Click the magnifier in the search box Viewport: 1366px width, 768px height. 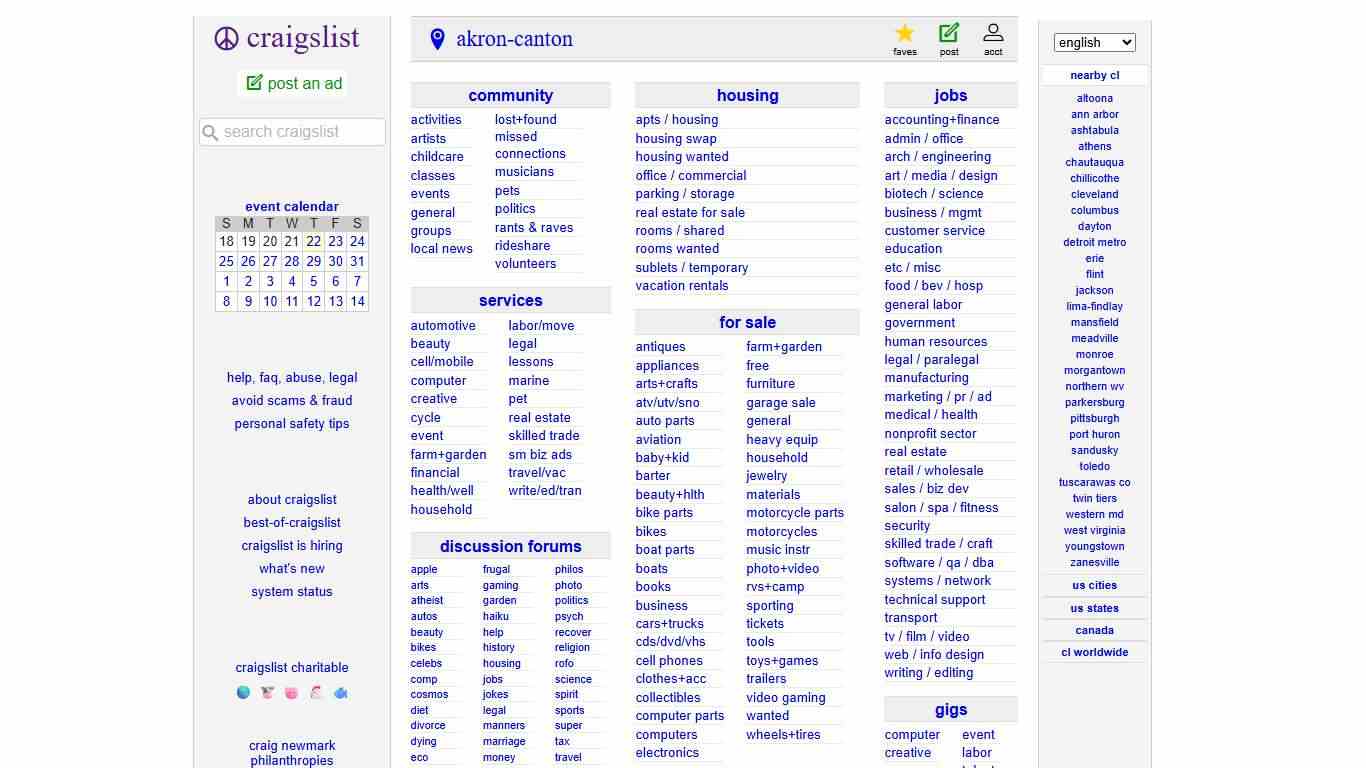tap(211, 131)
